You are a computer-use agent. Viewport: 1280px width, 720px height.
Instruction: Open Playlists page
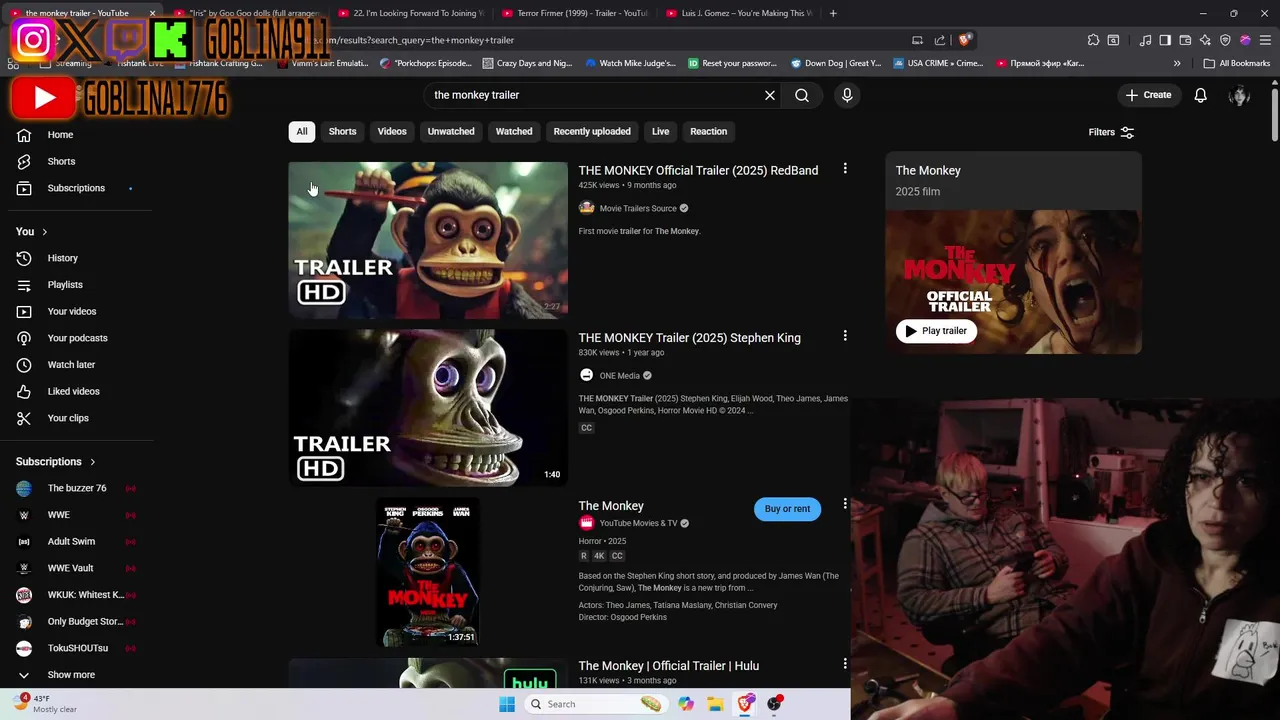click(65, 285)
